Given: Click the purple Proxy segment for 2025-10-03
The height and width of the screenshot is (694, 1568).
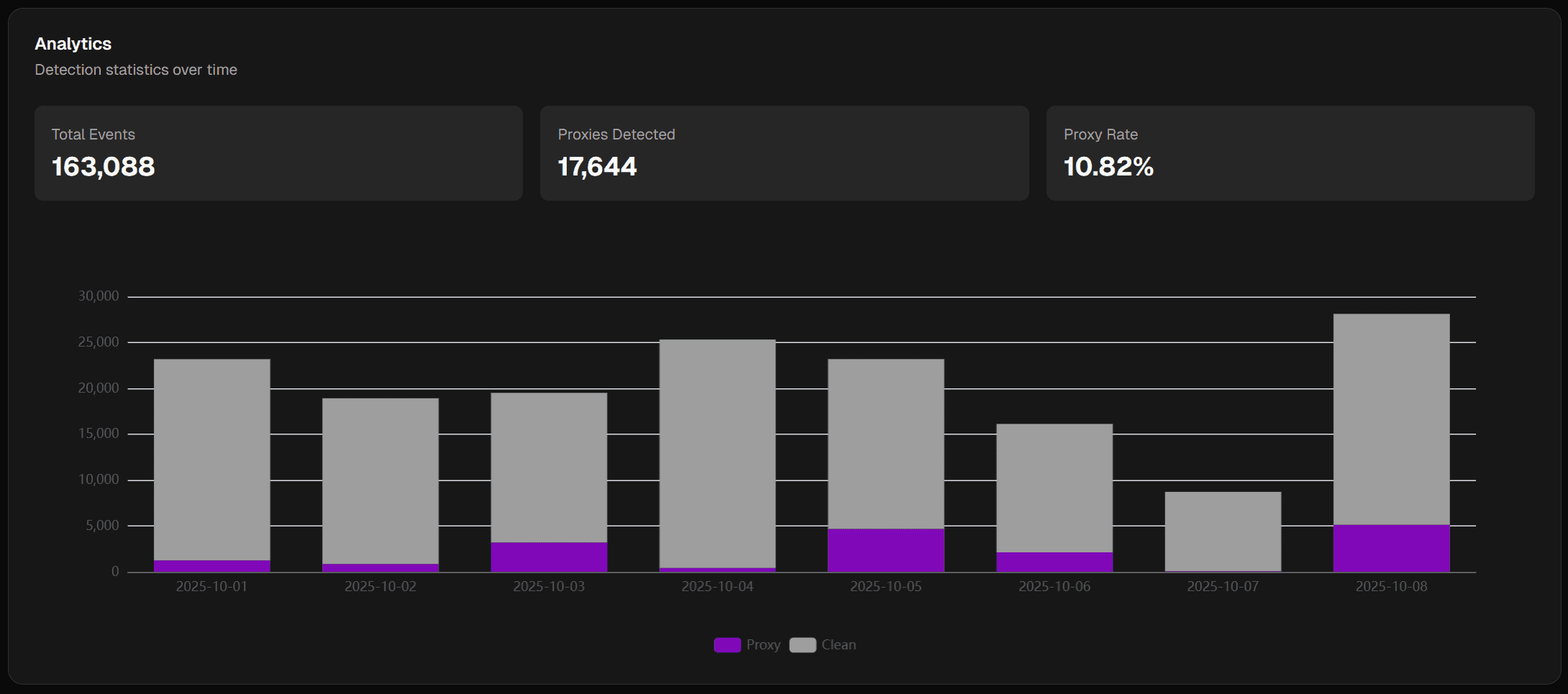Looking at the screenshot, I should click(x=549, y=557).
